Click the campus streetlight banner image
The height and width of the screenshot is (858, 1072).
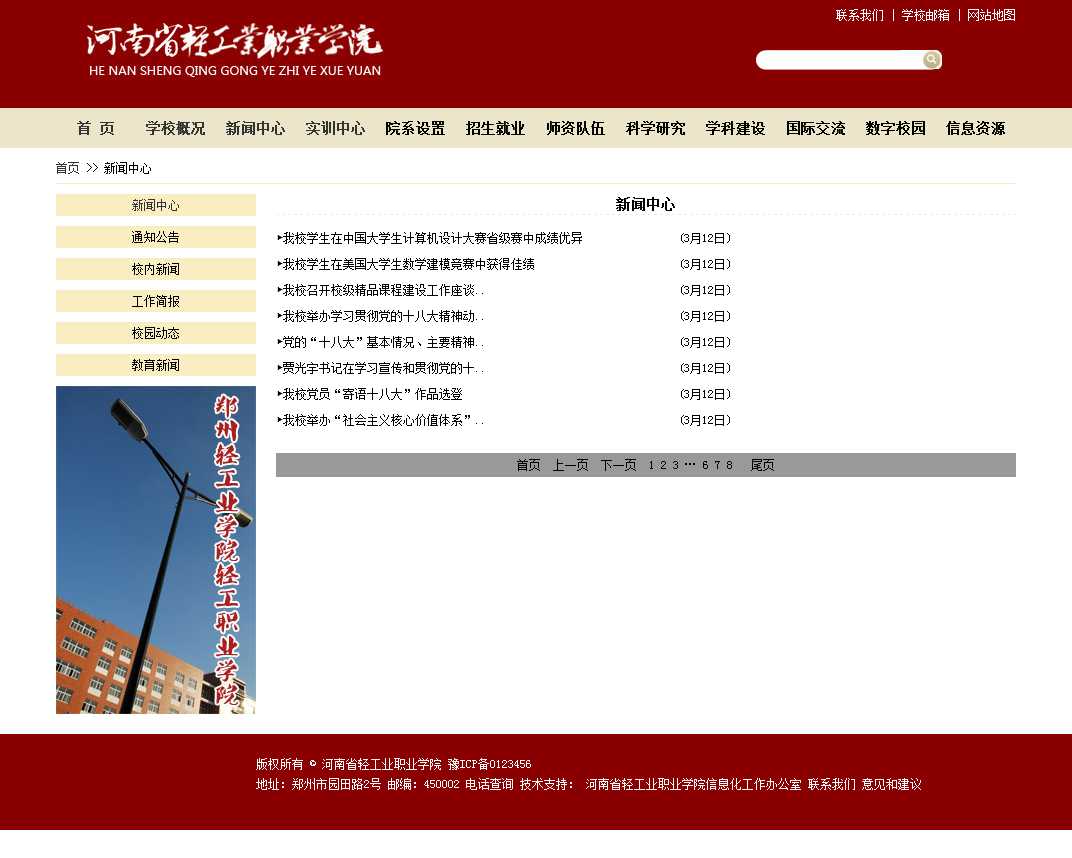[x=156, y=550]
